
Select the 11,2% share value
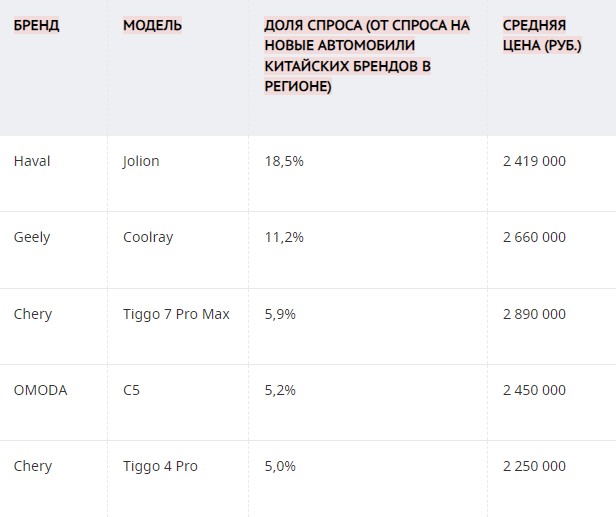point(284,237)
